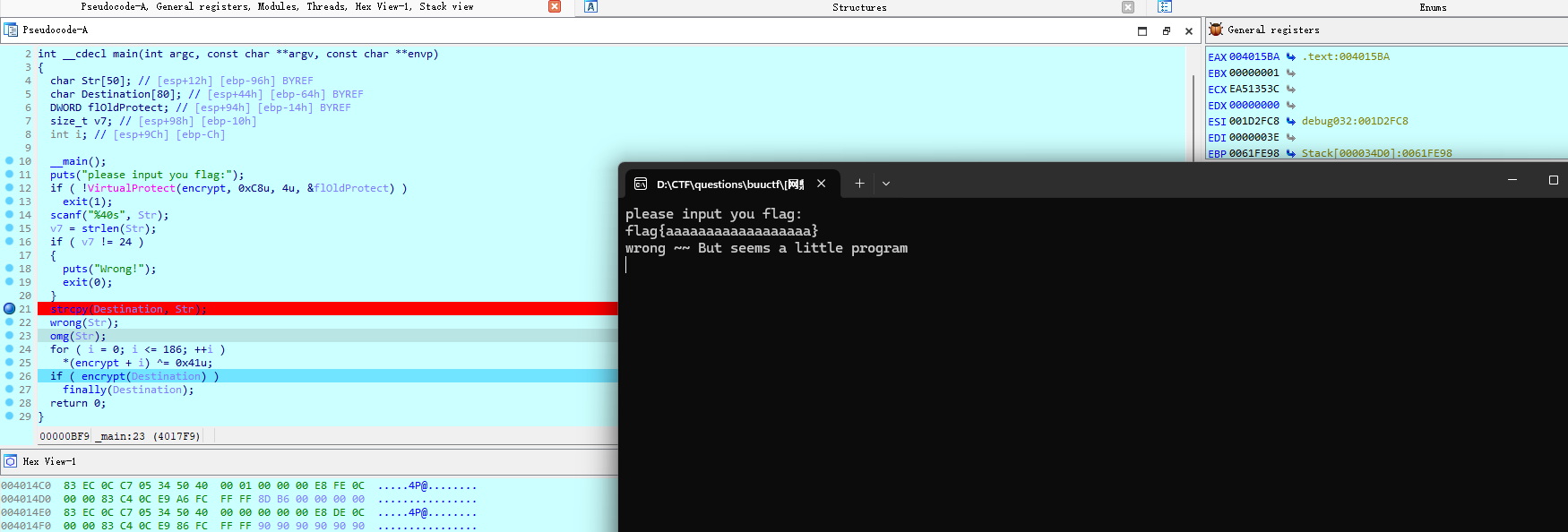Click the terminal text 'wrong ~~ But seems a little program'

pyautogui.click(x=766, y=248)
